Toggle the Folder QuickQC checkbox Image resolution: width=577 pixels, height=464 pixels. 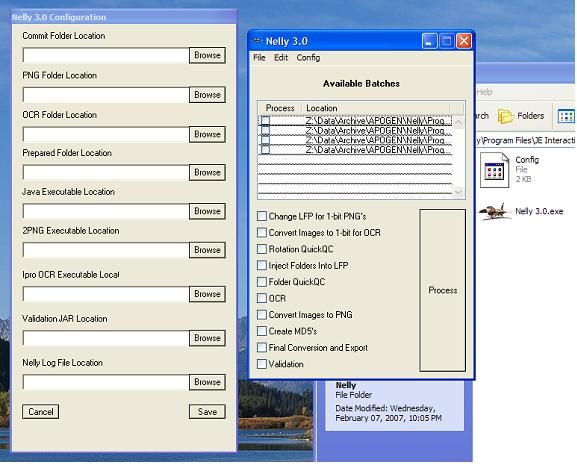pos(262,282)
